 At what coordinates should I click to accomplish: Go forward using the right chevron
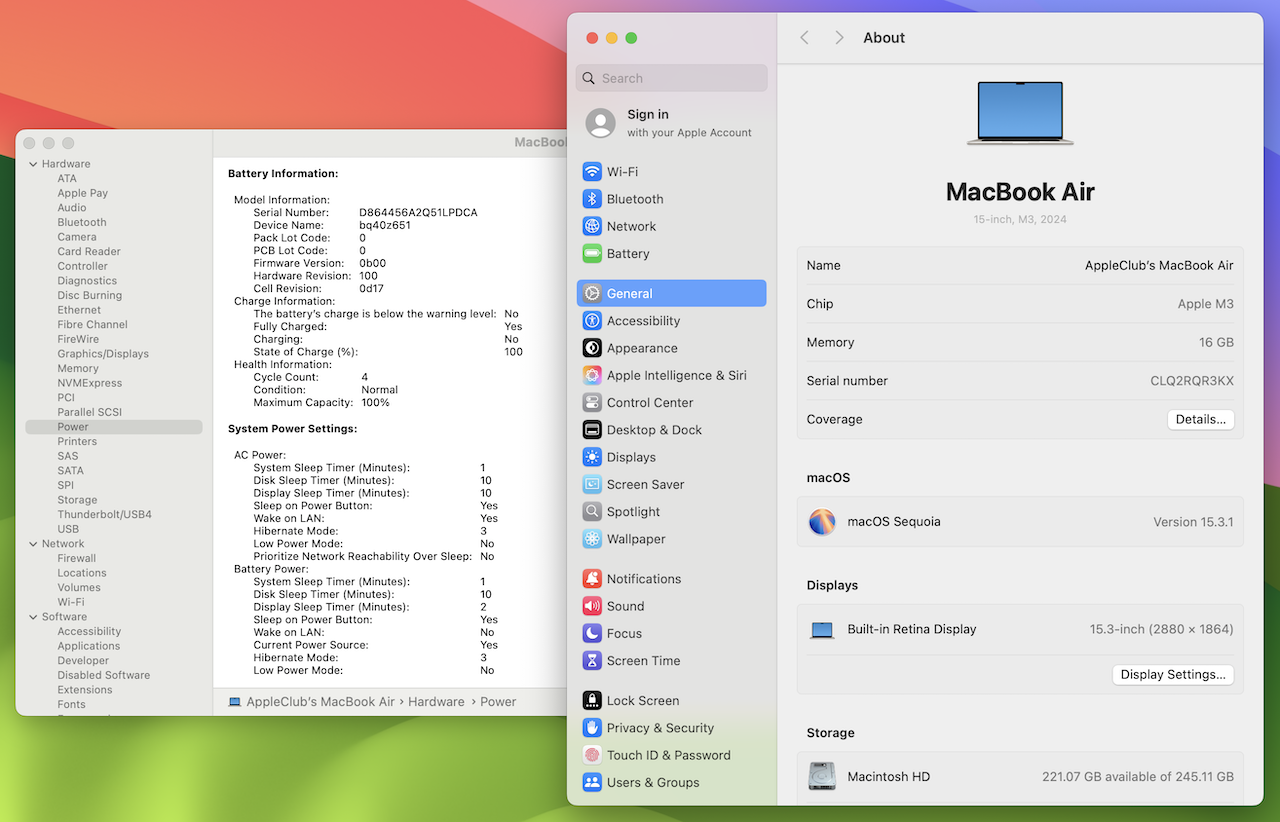(x=839, y=37)
